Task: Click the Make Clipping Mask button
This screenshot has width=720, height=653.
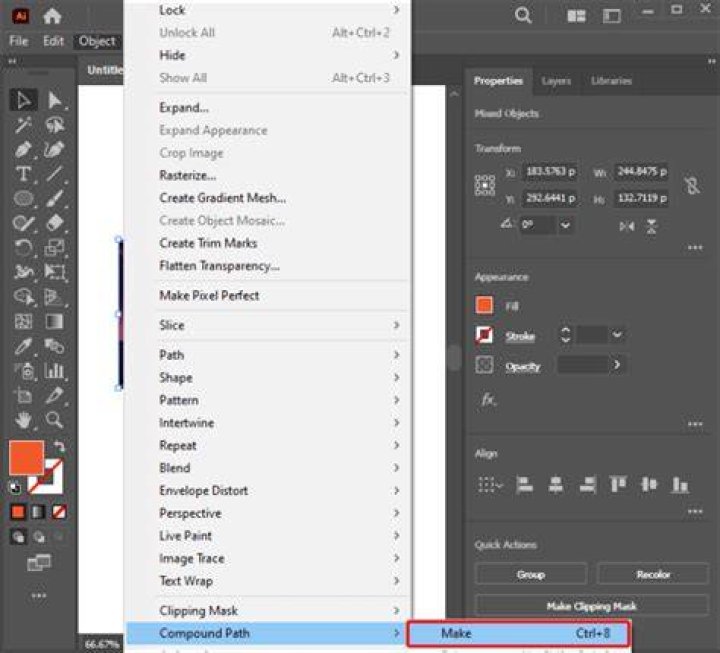Action: [x=592, y=606]
